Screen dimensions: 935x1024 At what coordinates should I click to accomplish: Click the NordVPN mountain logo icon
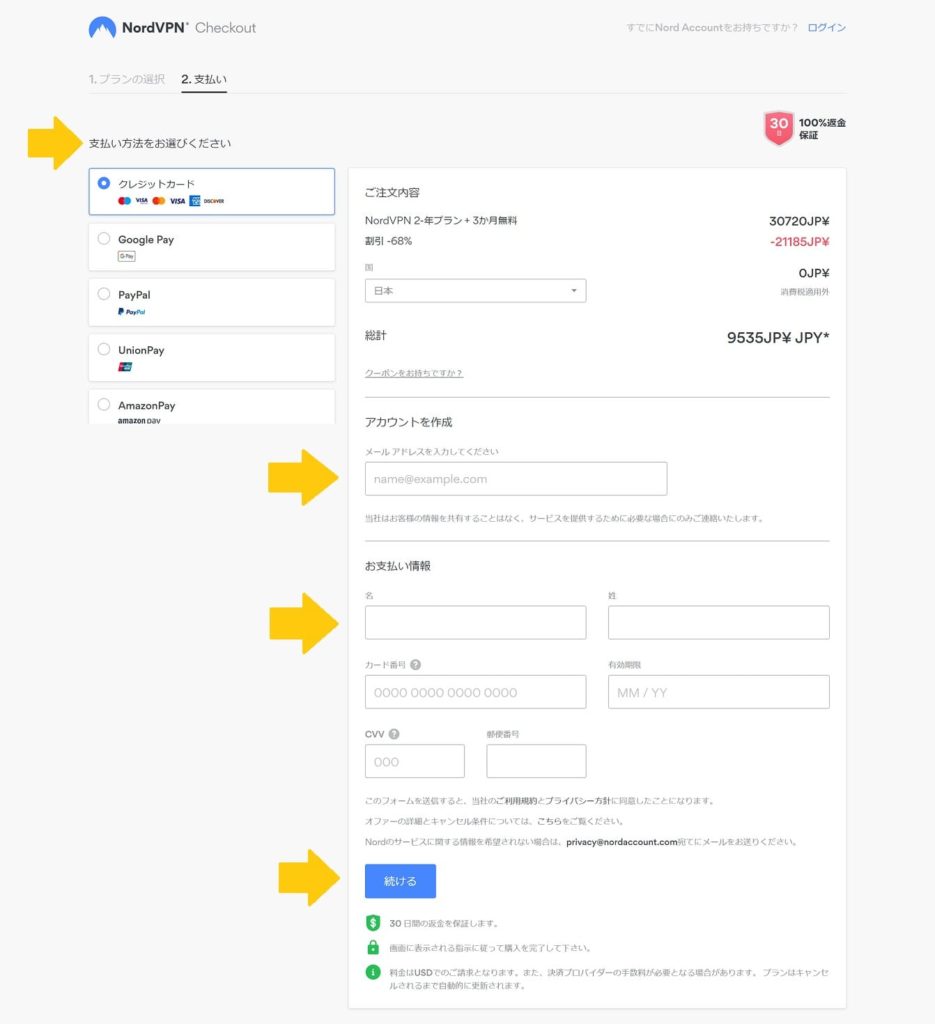coord(102,27)
